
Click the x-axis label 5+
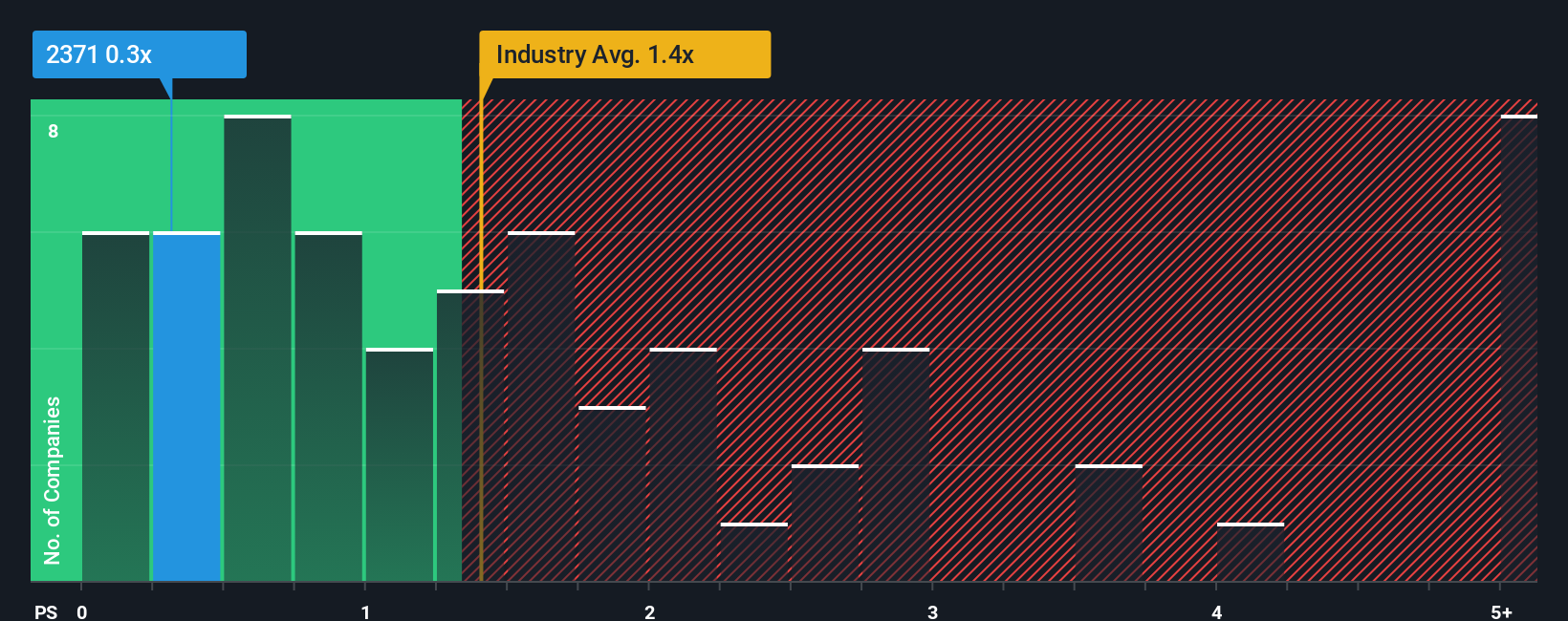(1502, 611)
